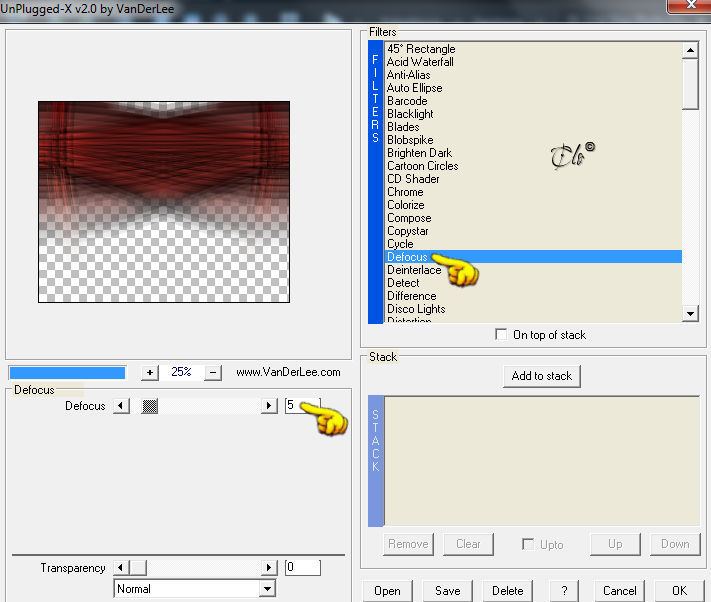Viewport: 711px width, 602px height.
Task: Click the Defocus value input field
Action: tap(302, 405)
